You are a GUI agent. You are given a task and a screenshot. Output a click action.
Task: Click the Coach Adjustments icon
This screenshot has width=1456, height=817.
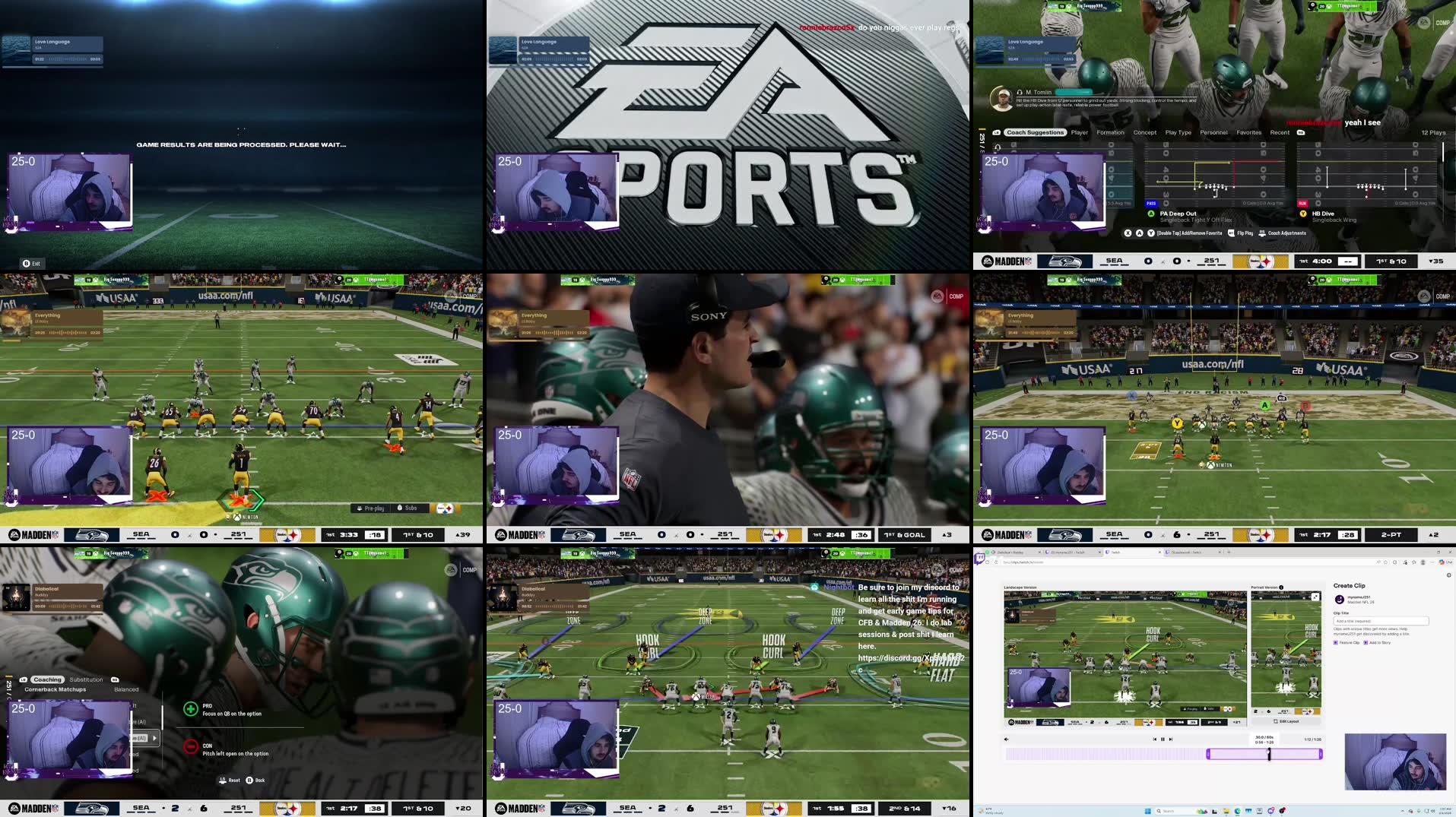click(1263, 233)
